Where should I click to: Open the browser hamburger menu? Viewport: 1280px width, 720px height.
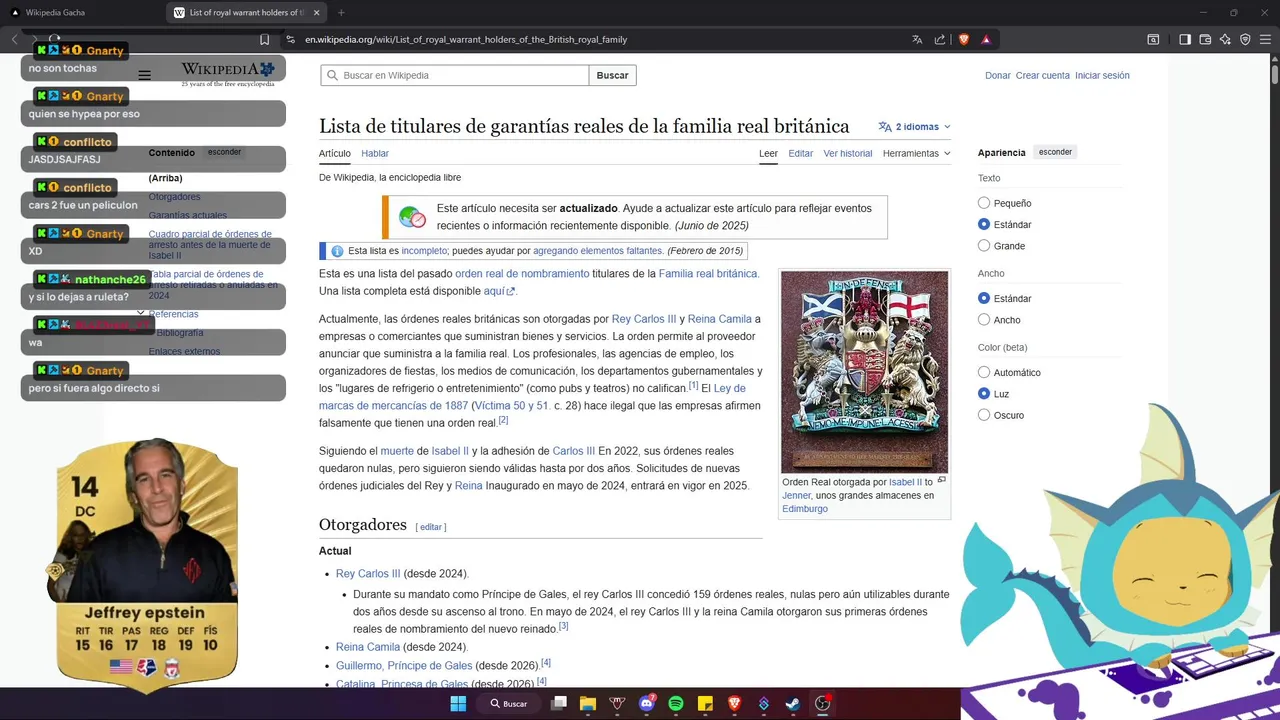tap(1265, 40)
